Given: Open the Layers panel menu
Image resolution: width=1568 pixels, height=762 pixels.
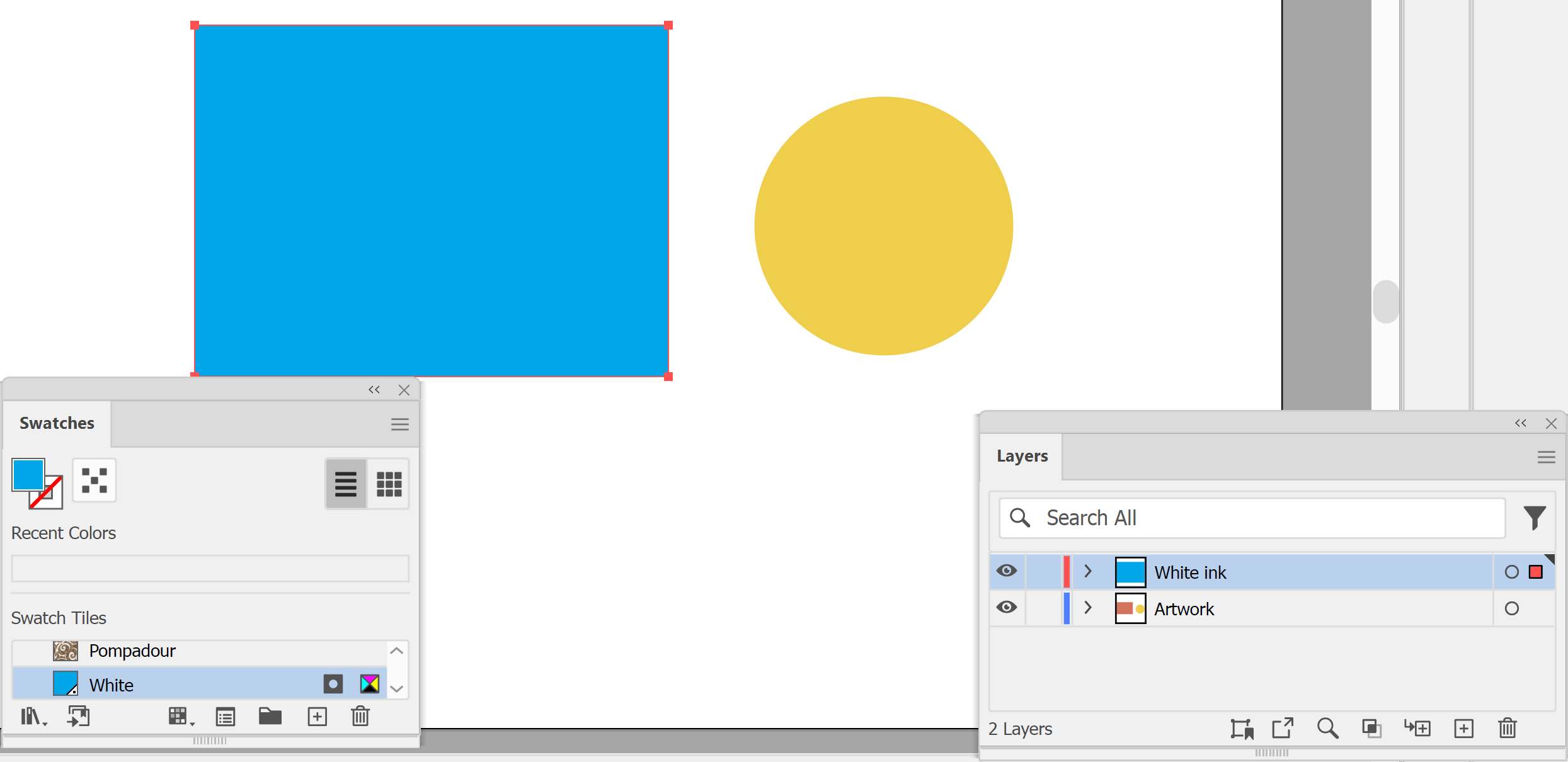Looking at the screenshot, I should [x=1546, y=458].
